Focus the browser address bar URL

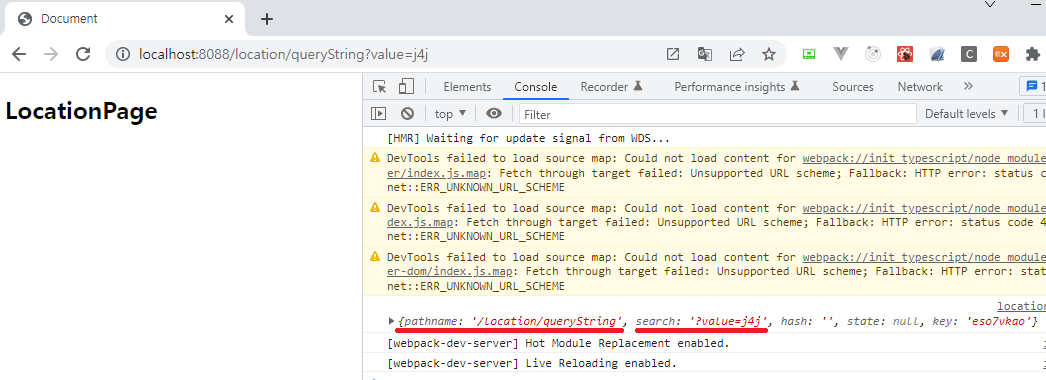coord(284,55)
